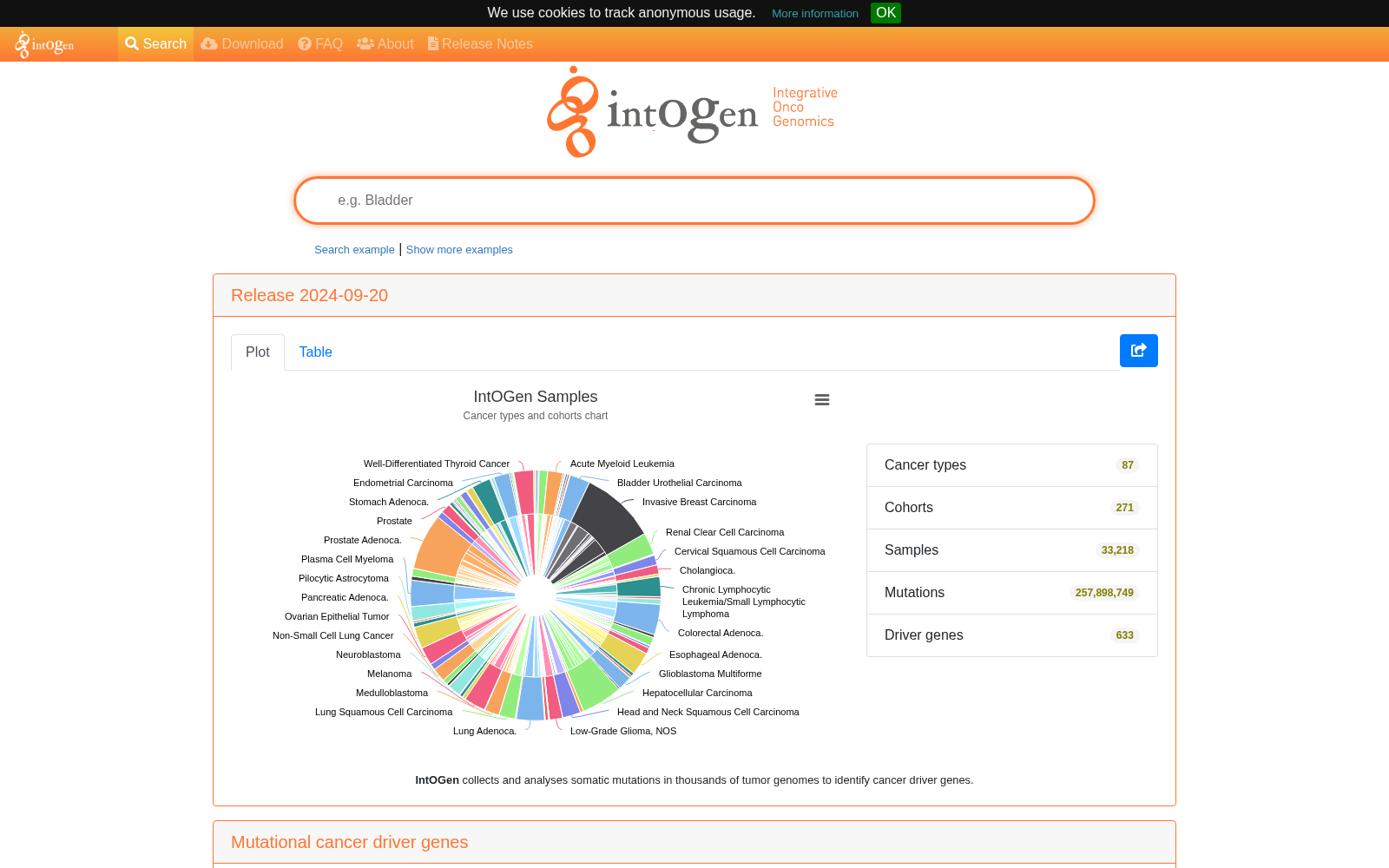The width and height of the screenshot is (1389, 868).
Task: Click Head and Neck Squamous Cell Carcinoma label
Action: [708, 713]
